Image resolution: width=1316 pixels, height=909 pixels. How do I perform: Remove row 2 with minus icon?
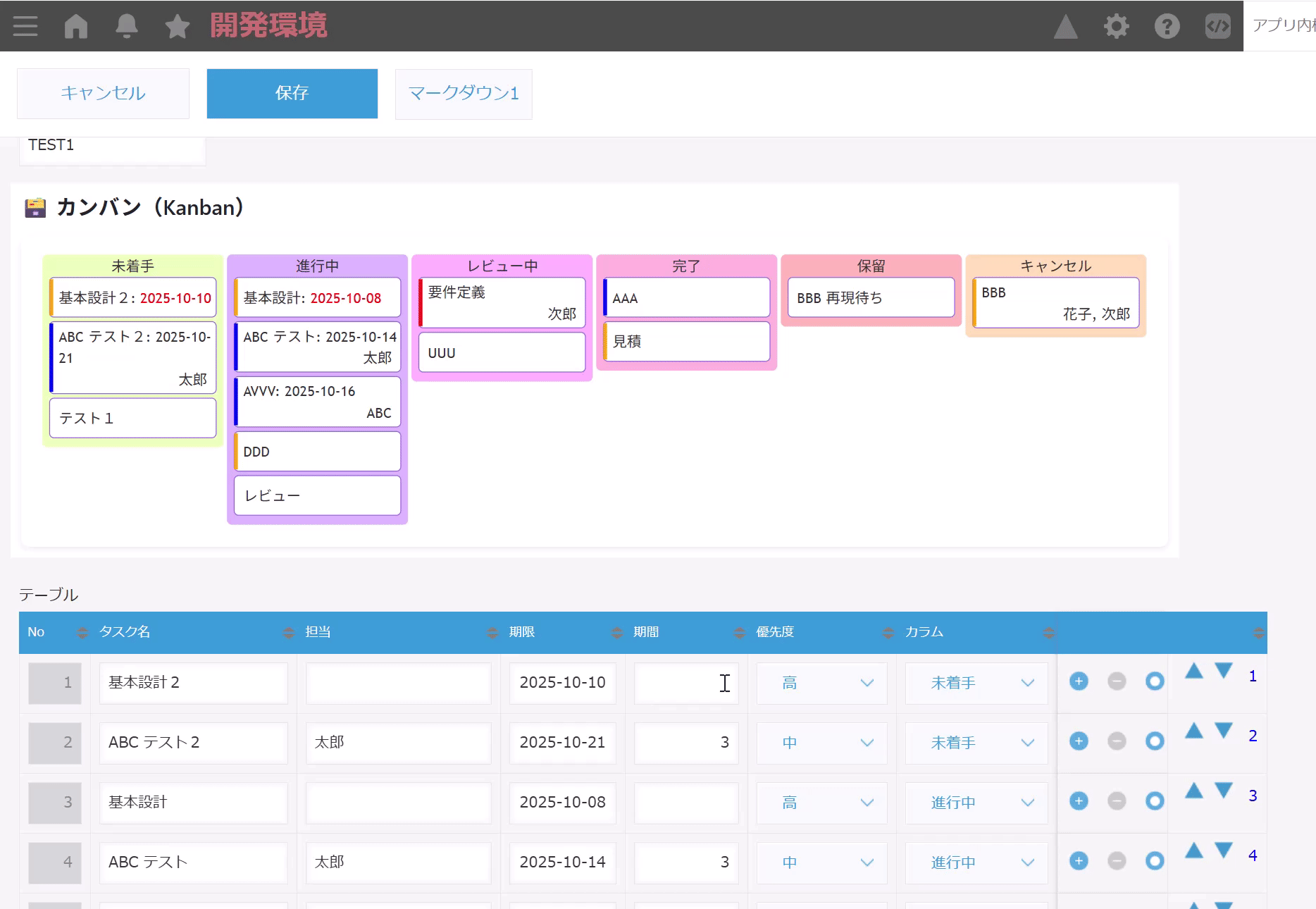1117,741
